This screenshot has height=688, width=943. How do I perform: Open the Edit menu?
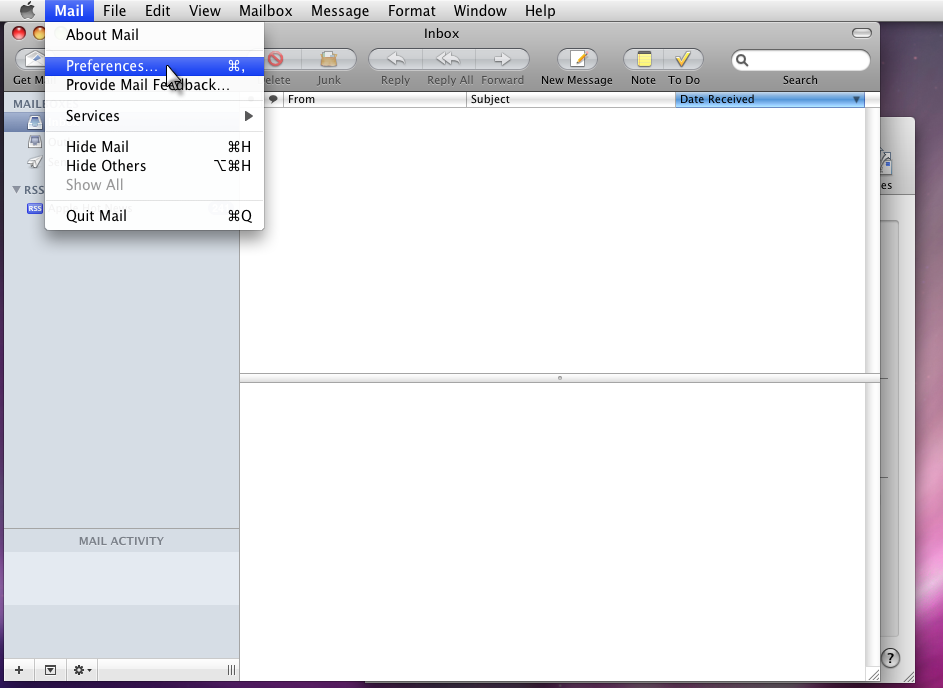(158, 10)
